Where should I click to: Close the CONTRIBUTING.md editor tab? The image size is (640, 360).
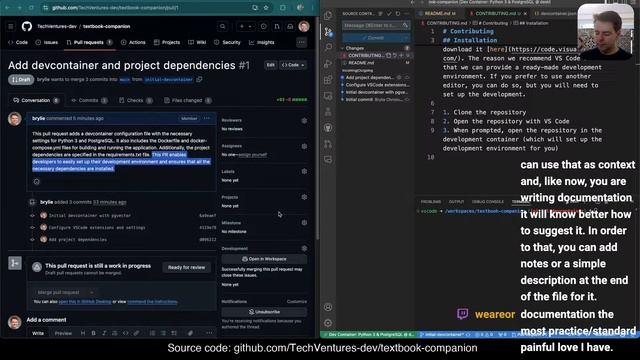click(x=525, y=13)
